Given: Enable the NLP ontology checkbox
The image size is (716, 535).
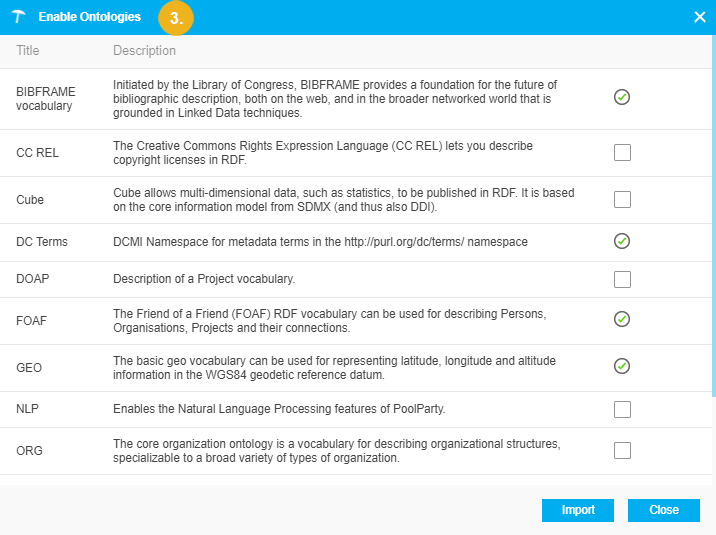Looking at the screenshot, I should click(x=622, y=409).
